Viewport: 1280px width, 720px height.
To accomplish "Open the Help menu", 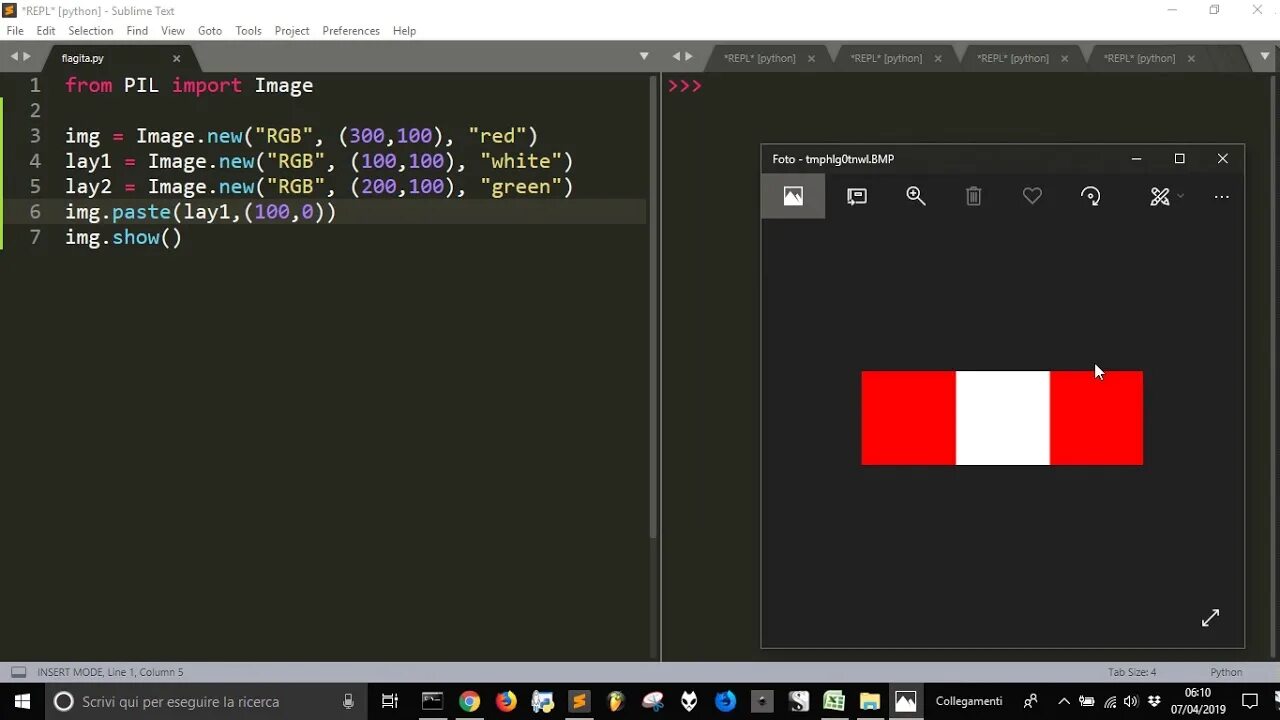I will [404, 31].
